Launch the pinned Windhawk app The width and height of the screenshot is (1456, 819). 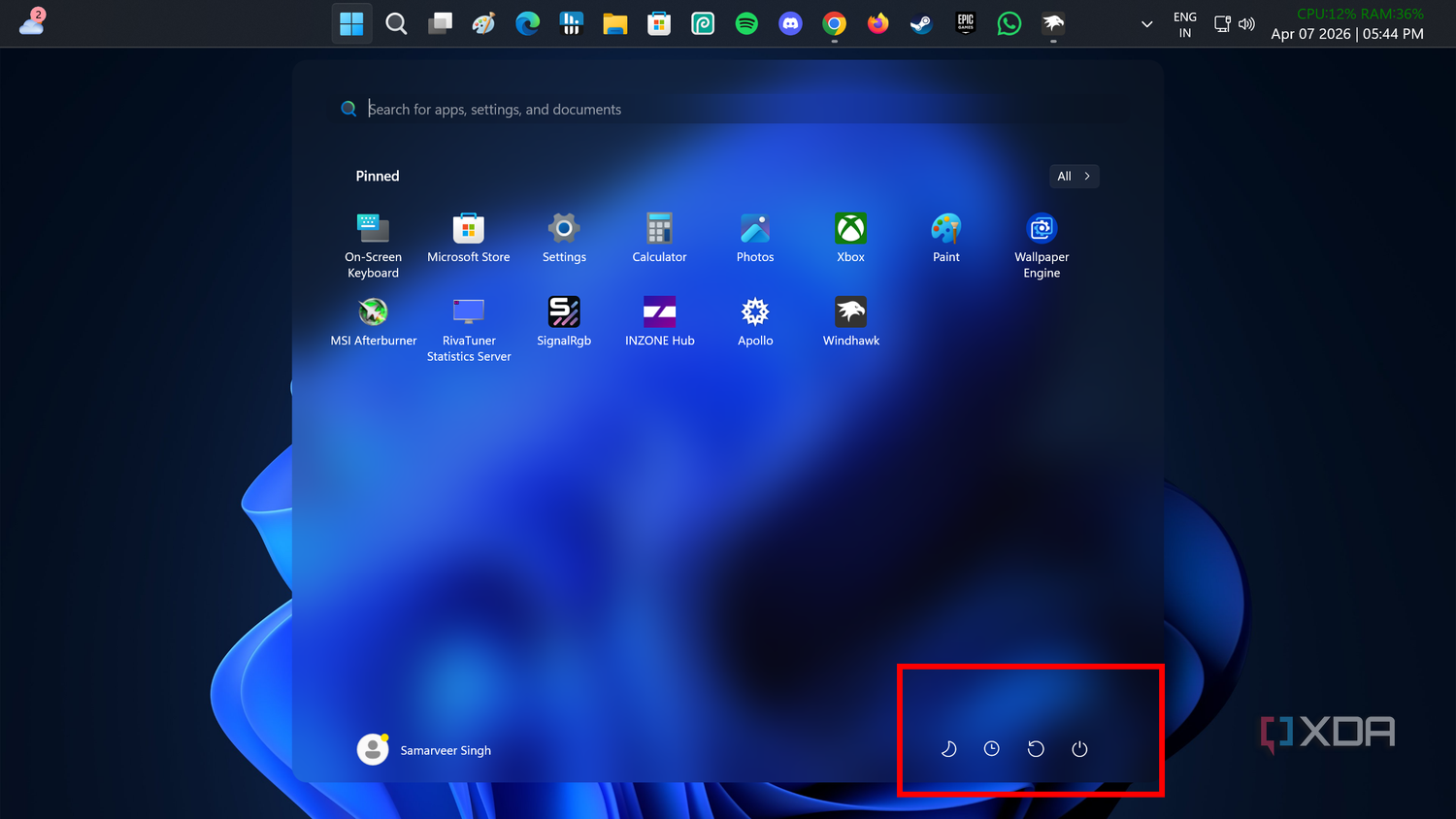click(850, 322)
